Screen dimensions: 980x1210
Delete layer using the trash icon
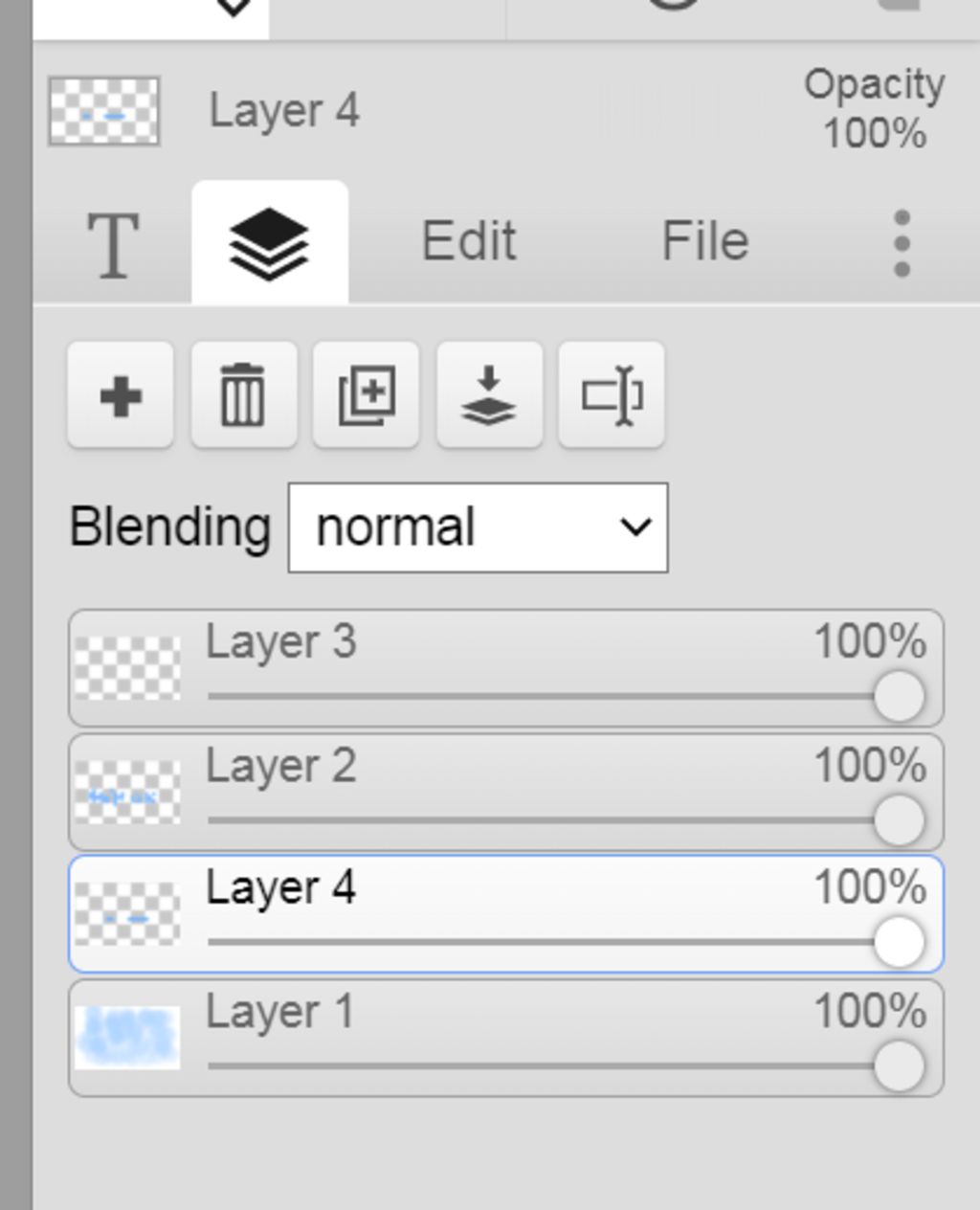click(243, 395)
